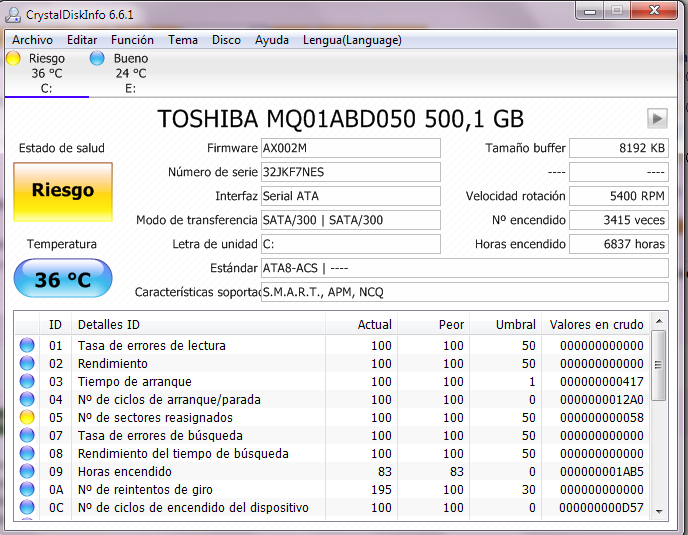Screen dimensions: 688x535
Task: Click raw value 0000000012A0
Action: [602, 399]
